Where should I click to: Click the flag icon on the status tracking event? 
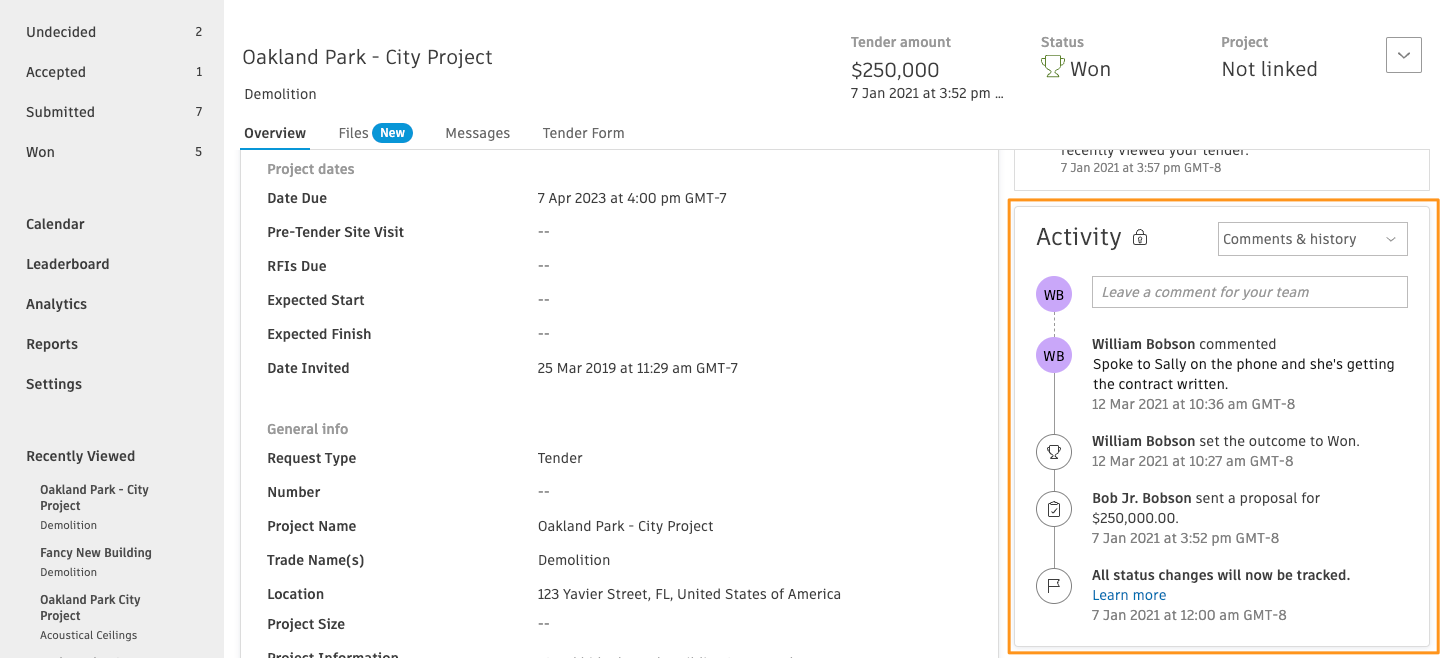1053,586
